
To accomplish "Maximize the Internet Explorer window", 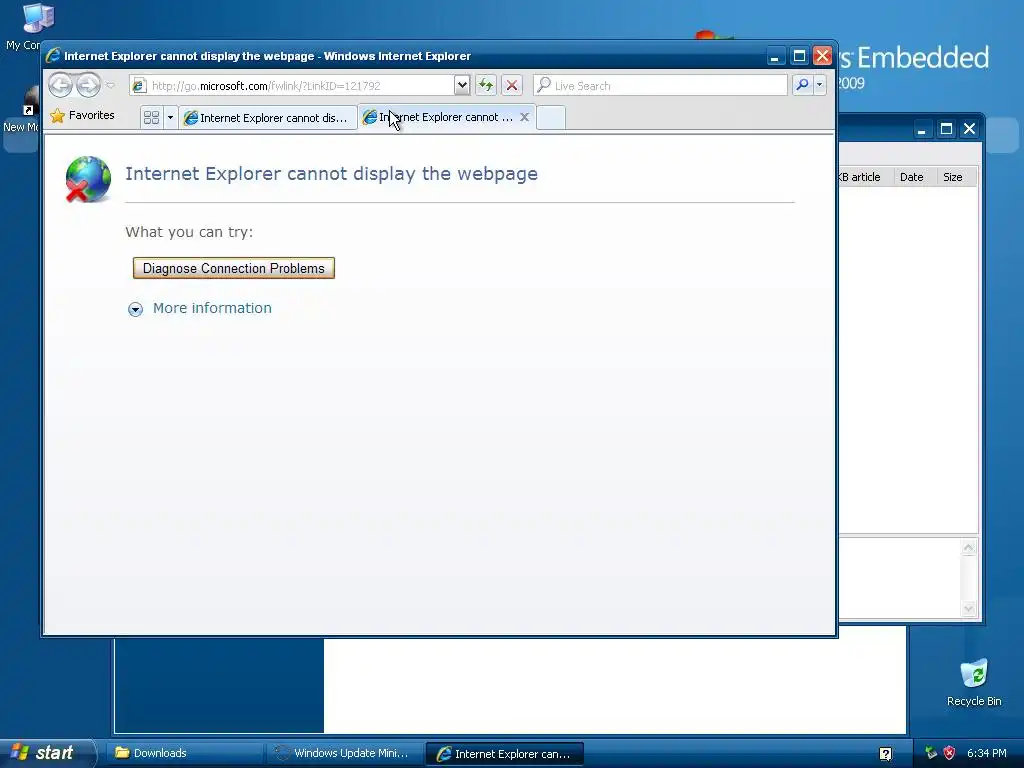I will click(799, 56).
